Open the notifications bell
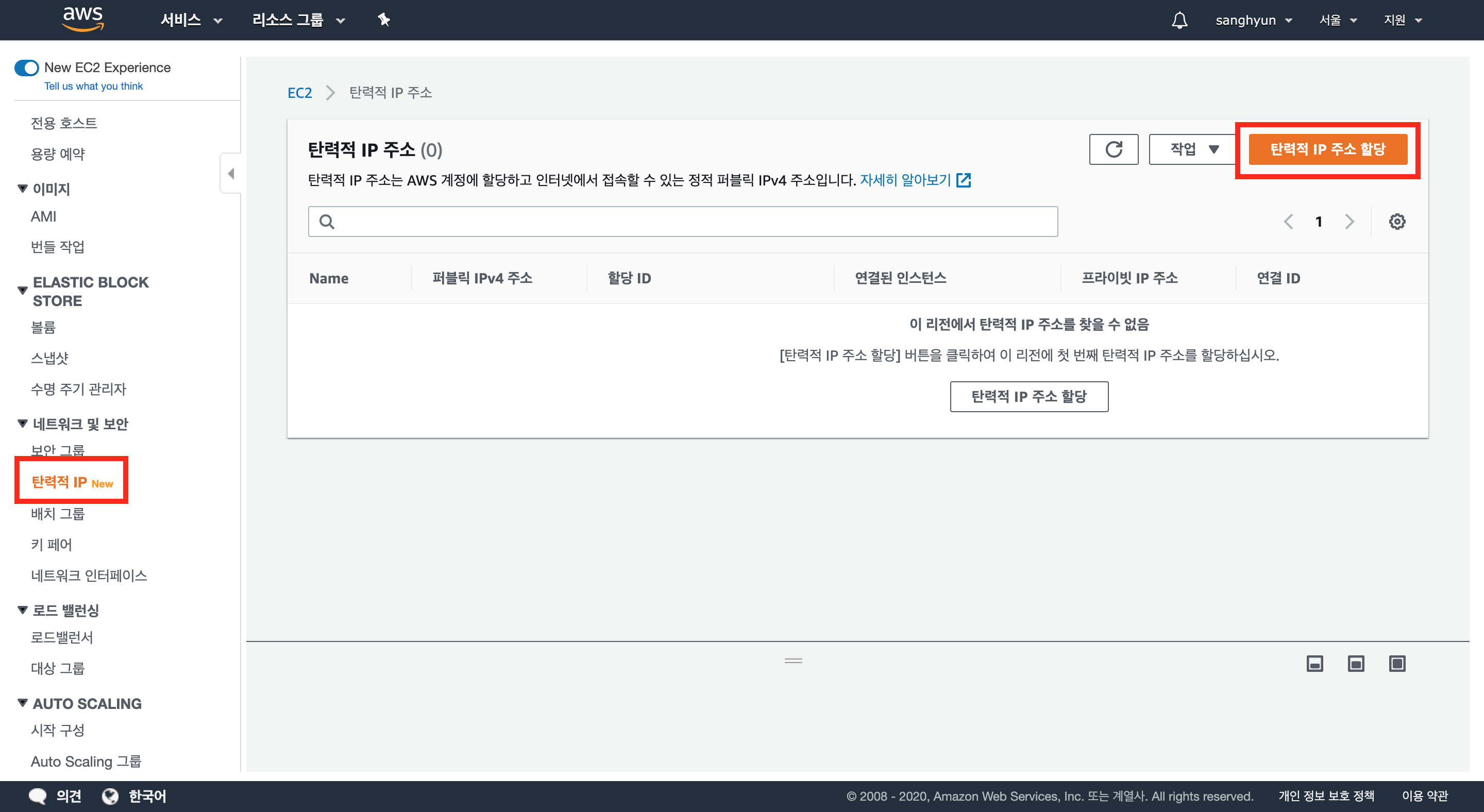The image size is (1484, 812). (x=1179, y=20)
